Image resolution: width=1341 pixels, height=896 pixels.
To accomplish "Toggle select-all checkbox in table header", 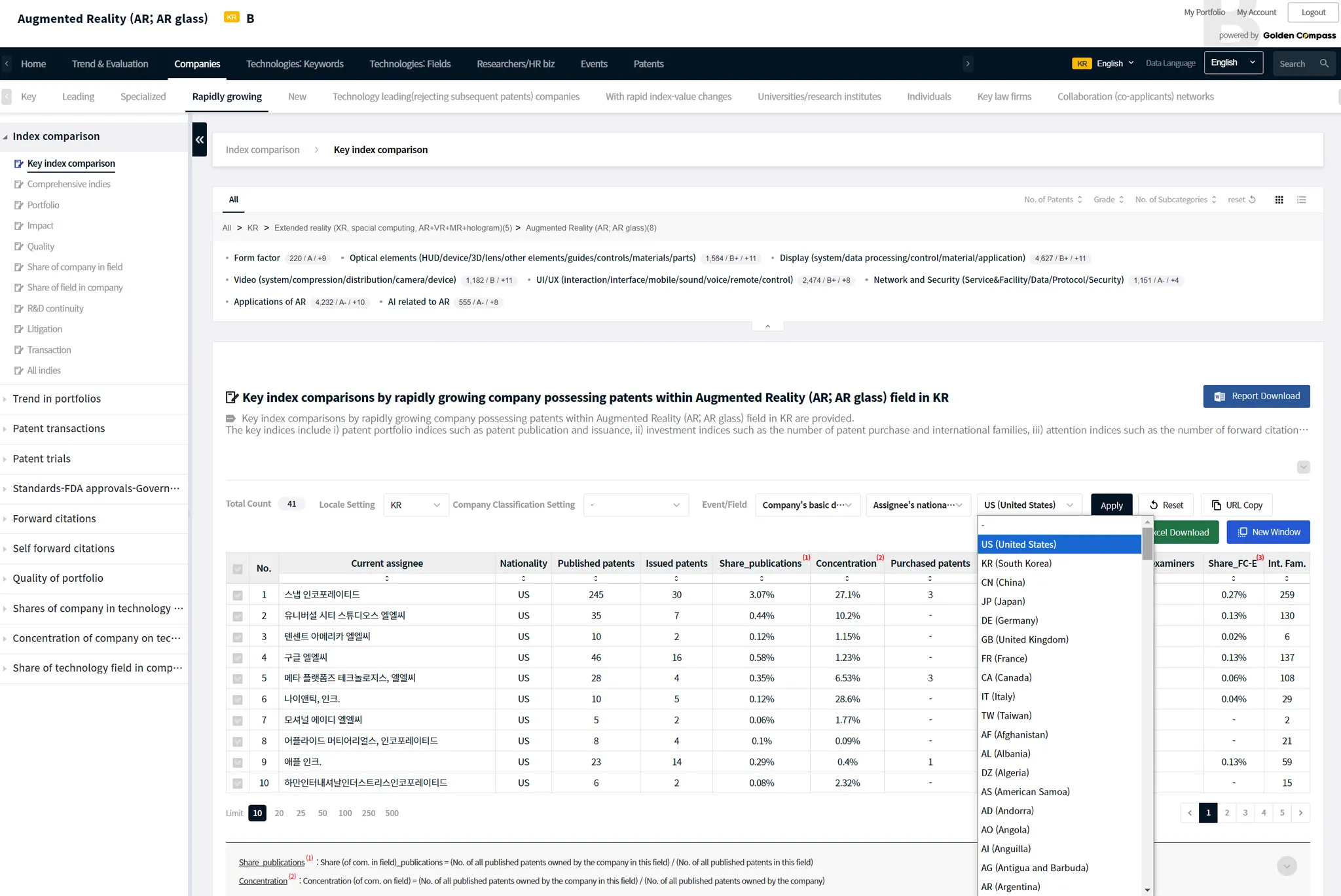I will [x=238, y=569].
